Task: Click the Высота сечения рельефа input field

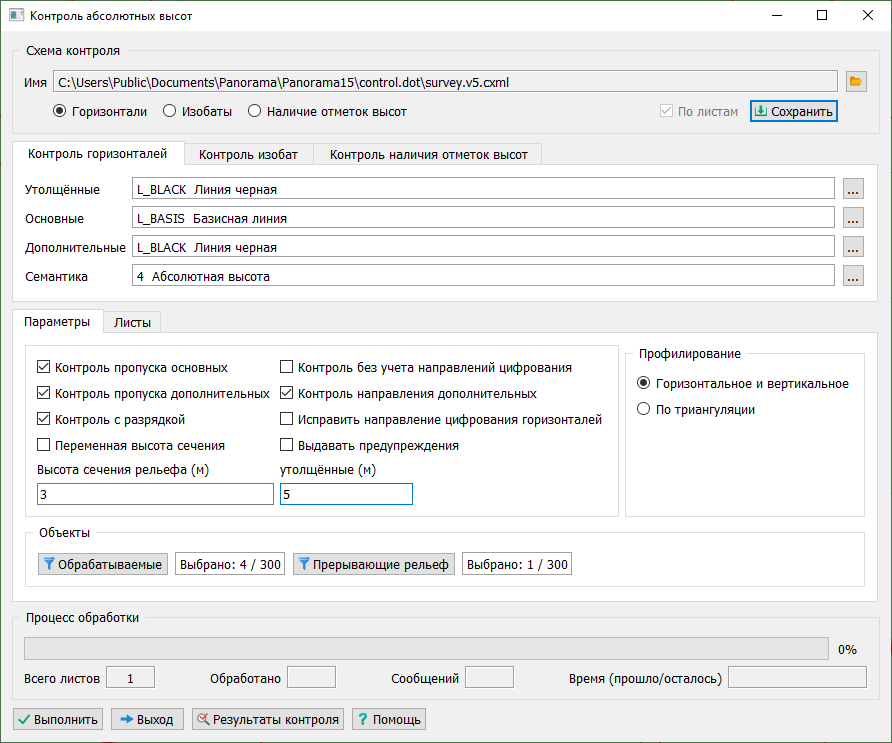Action: [x=155, y=494]
